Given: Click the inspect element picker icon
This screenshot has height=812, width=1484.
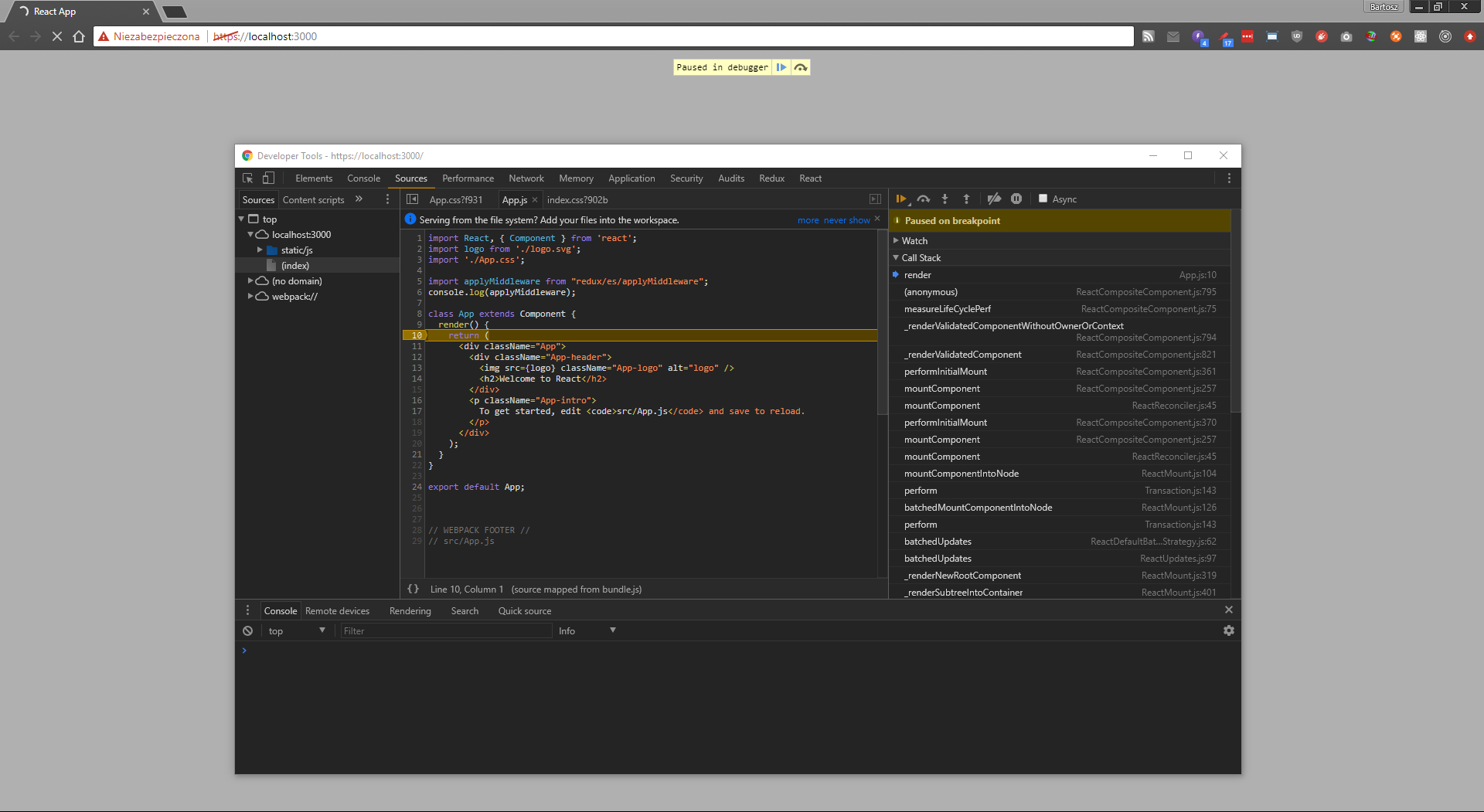Looking at the screenshot, I should pos(248,178).
